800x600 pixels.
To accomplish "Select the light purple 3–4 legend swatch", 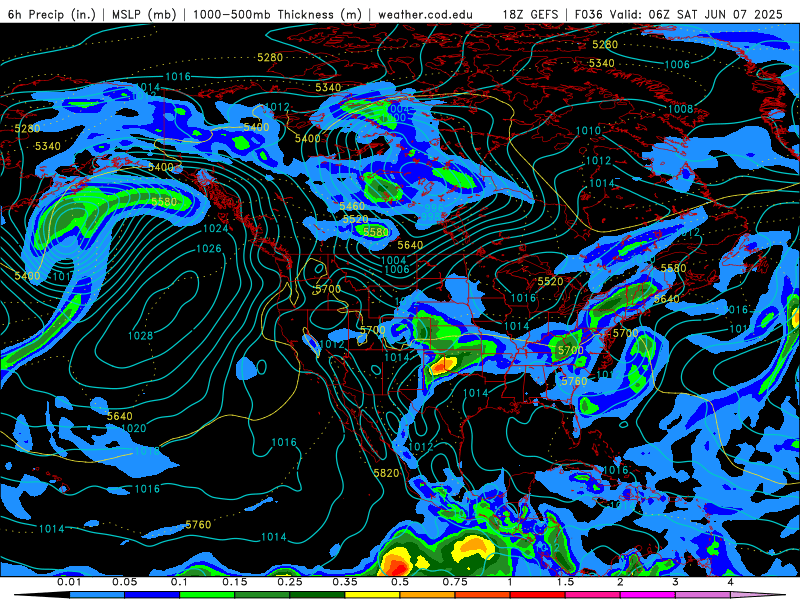I will click(703, 595).
